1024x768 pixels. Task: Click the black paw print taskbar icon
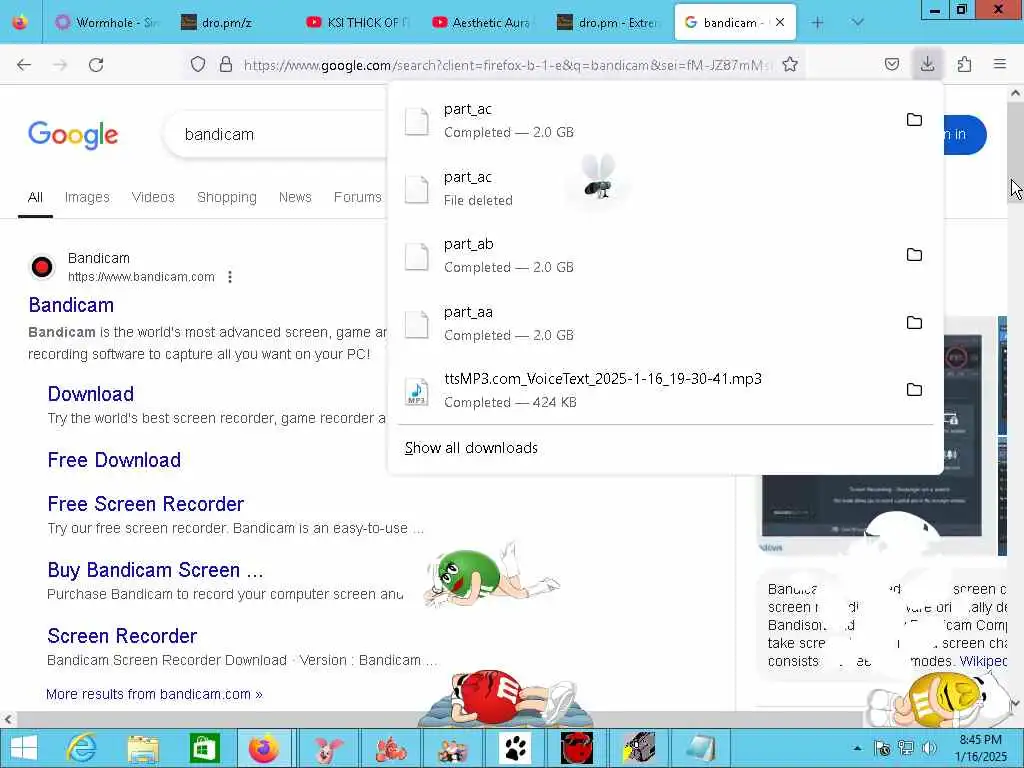click(x=516, y=748)
